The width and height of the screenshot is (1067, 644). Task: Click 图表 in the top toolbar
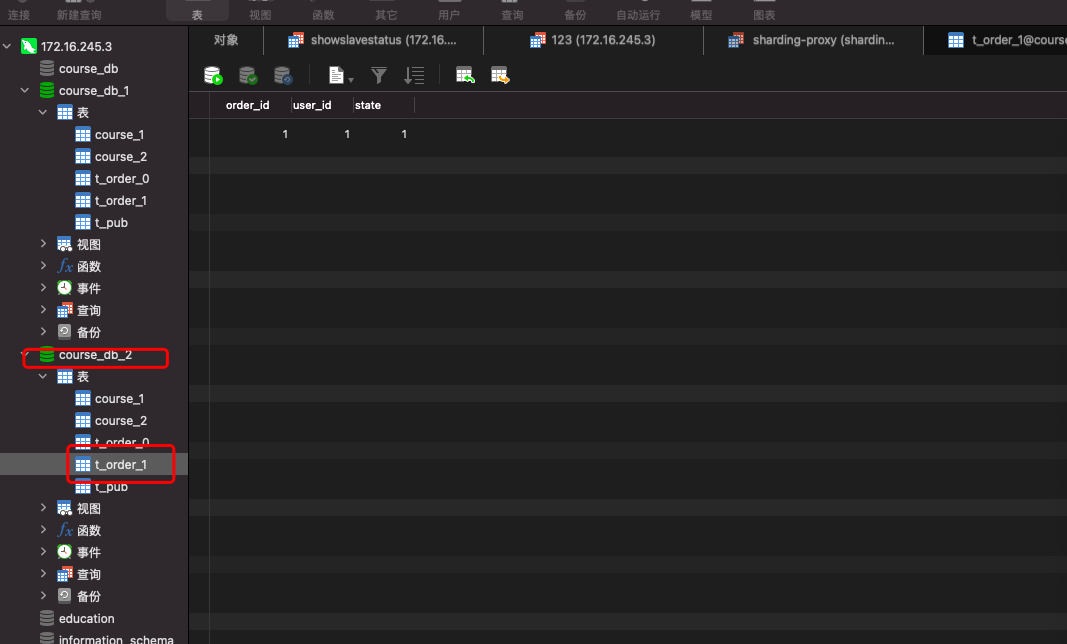(x=764, y=15)
